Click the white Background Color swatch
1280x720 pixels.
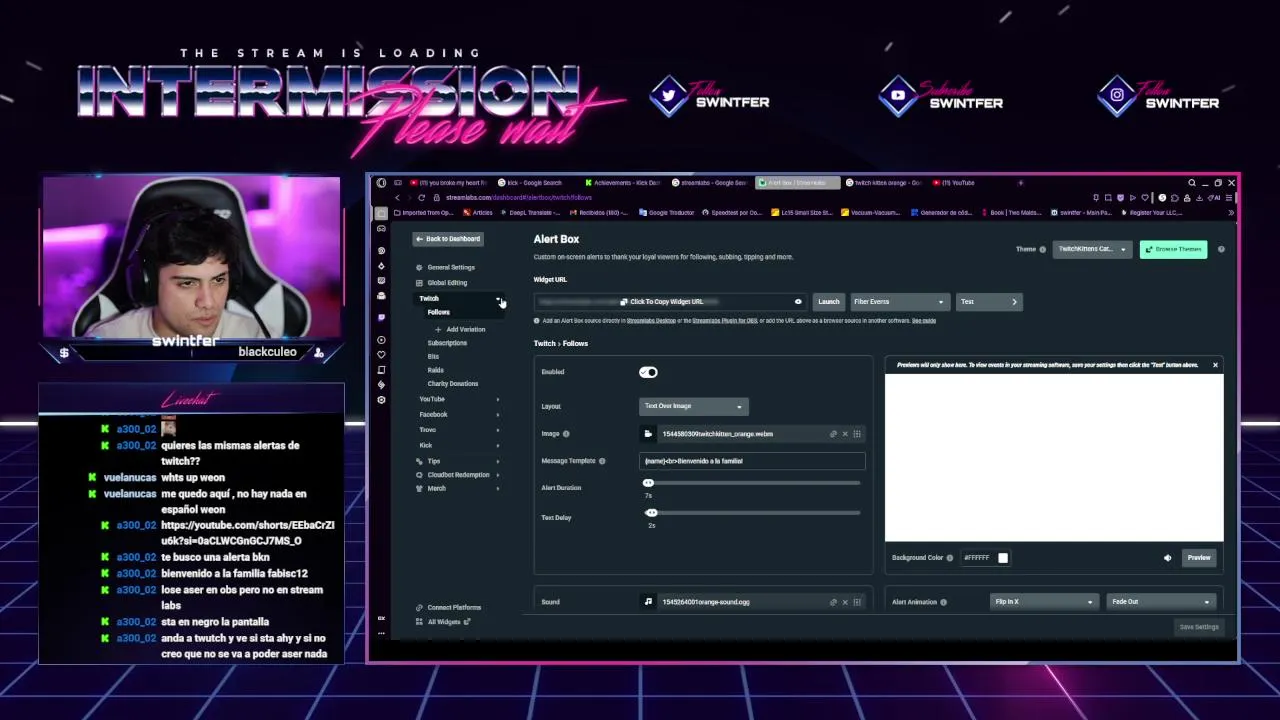1003,558
